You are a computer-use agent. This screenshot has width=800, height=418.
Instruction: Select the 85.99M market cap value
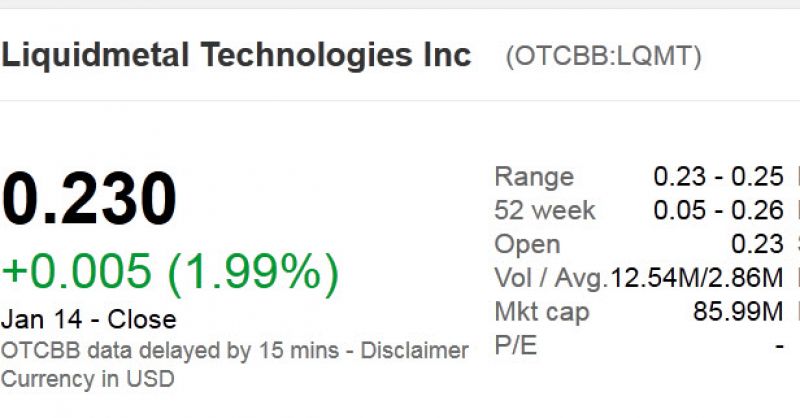738,311
